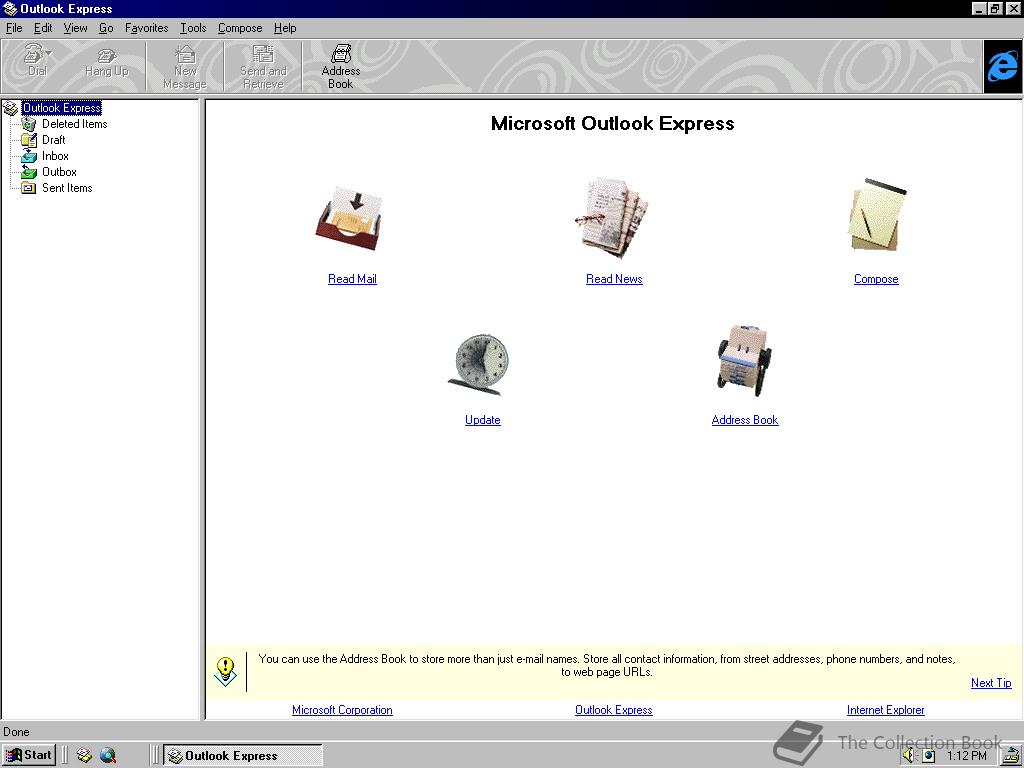Select Outlook Express root tree label
Image resolution: width=1024 pixels, height=768 pixels.
(61, 108)
